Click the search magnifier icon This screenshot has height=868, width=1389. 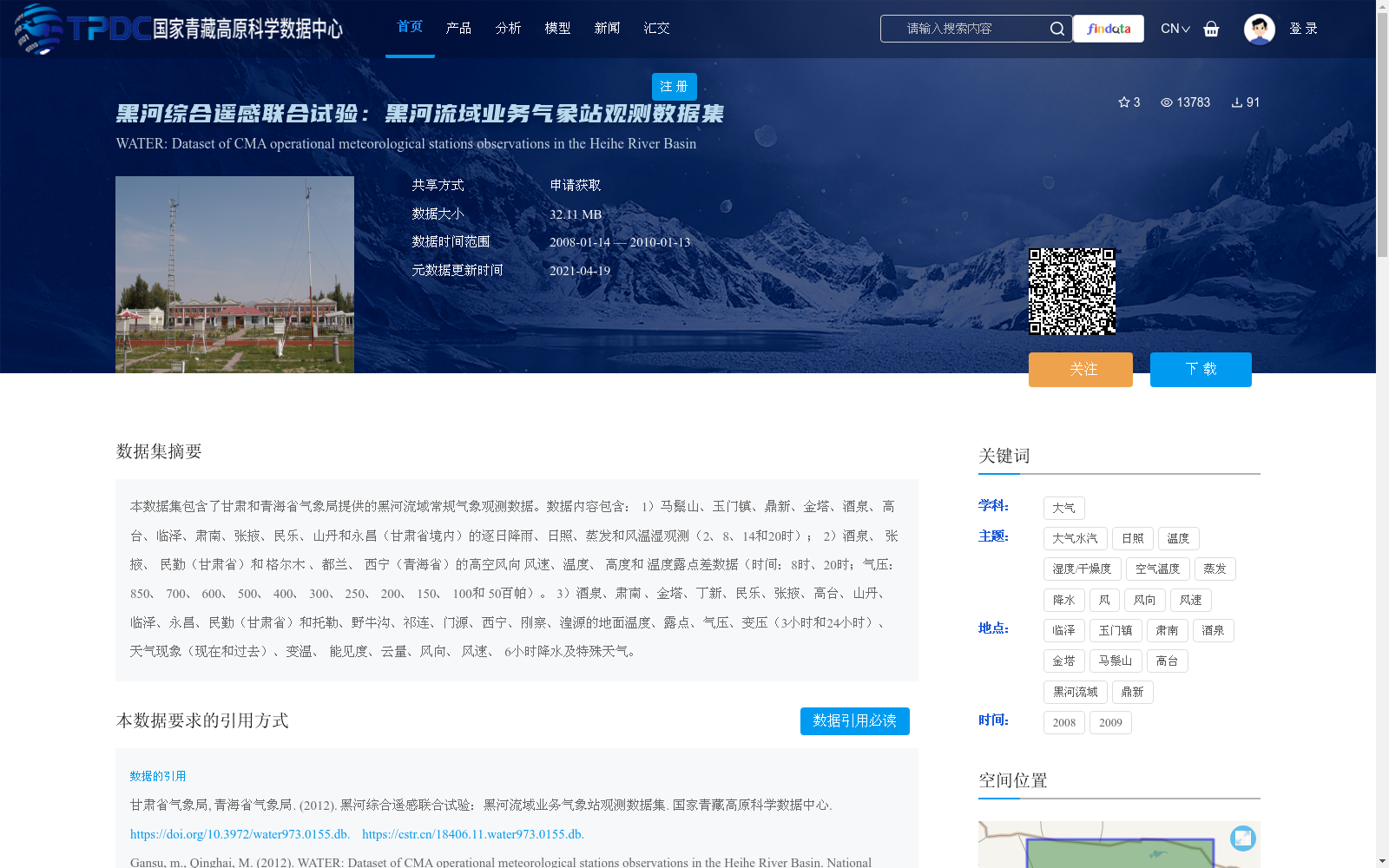point(1057,29)
